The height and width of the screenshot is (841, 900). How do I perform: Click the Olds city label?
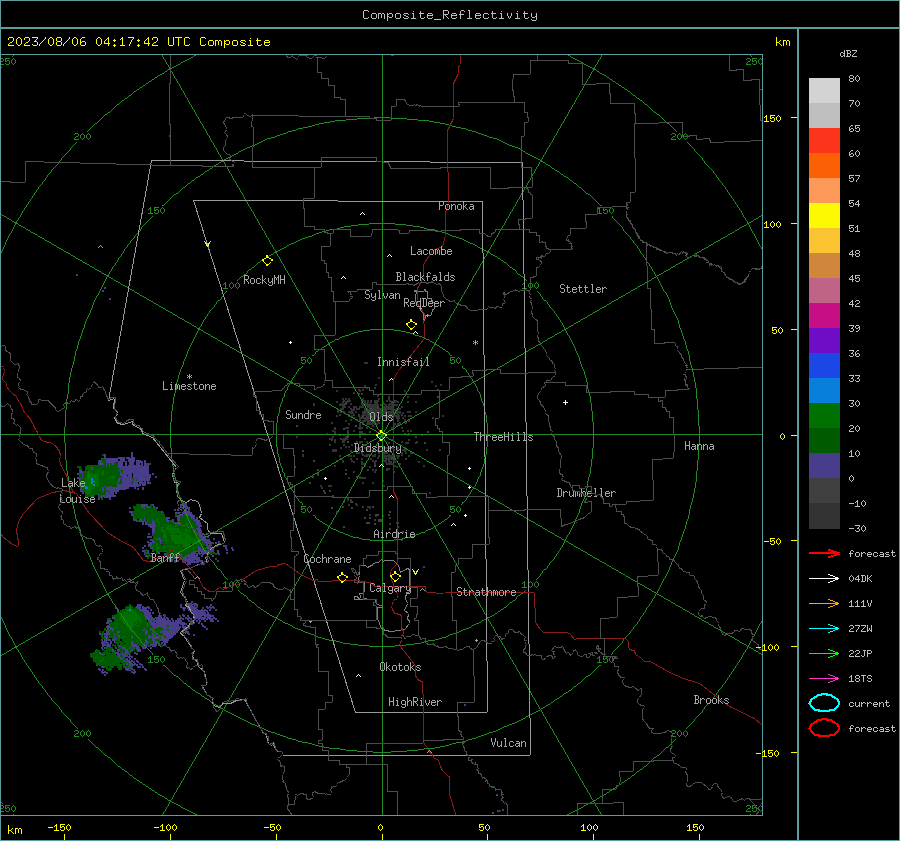[381, 417]
